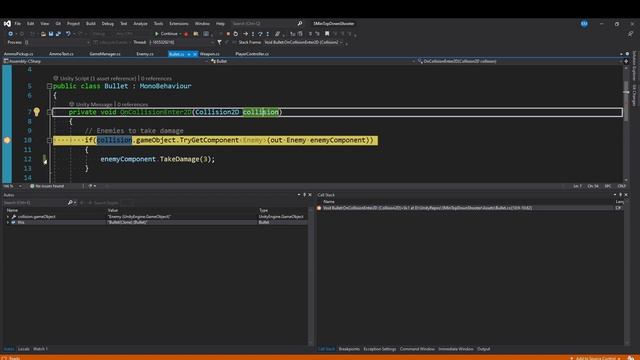Open the Edit menu

point(31,24)
